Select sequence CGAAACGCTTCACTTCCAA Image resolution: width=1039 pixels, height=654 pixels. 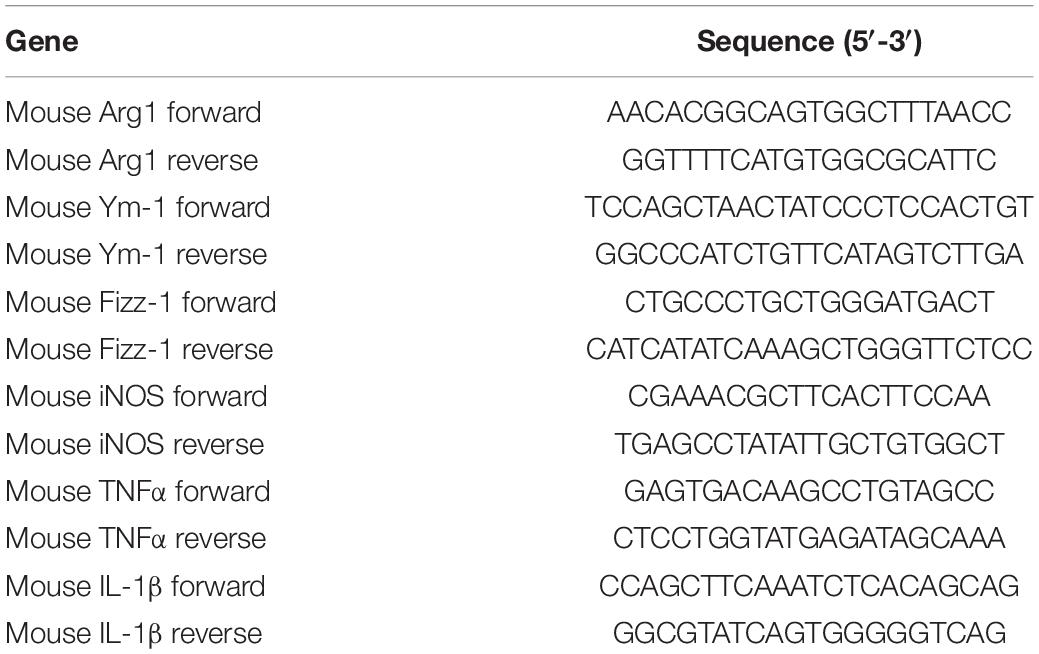click(x=809, y=396)
